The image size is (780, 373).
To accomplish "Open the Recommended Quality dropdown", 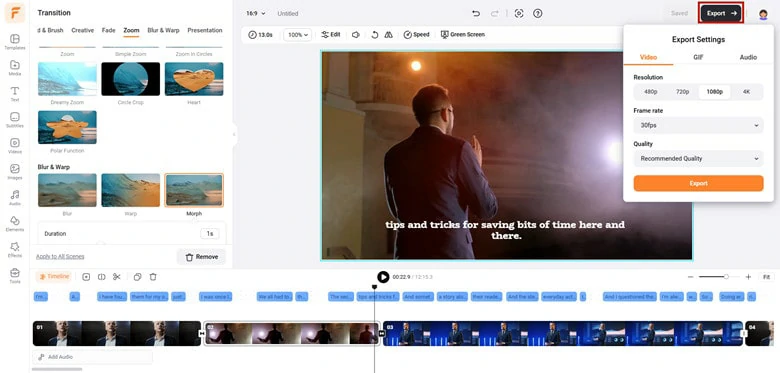I will [x=698, y=159].
